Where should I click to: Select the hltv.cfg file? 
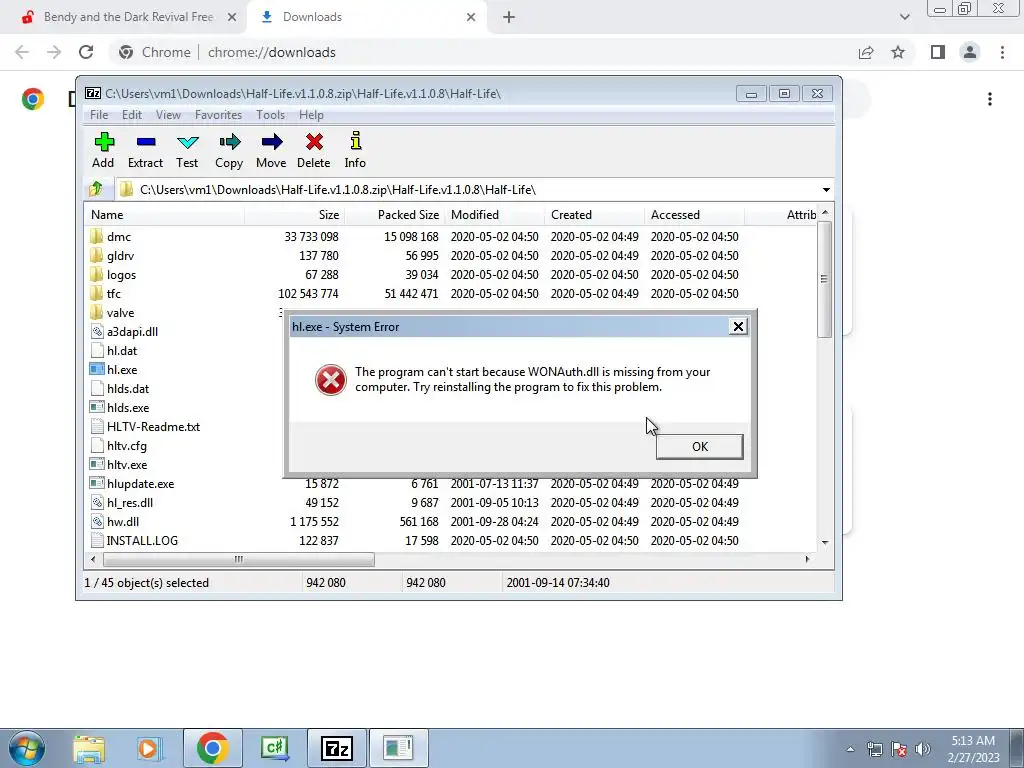118,445
